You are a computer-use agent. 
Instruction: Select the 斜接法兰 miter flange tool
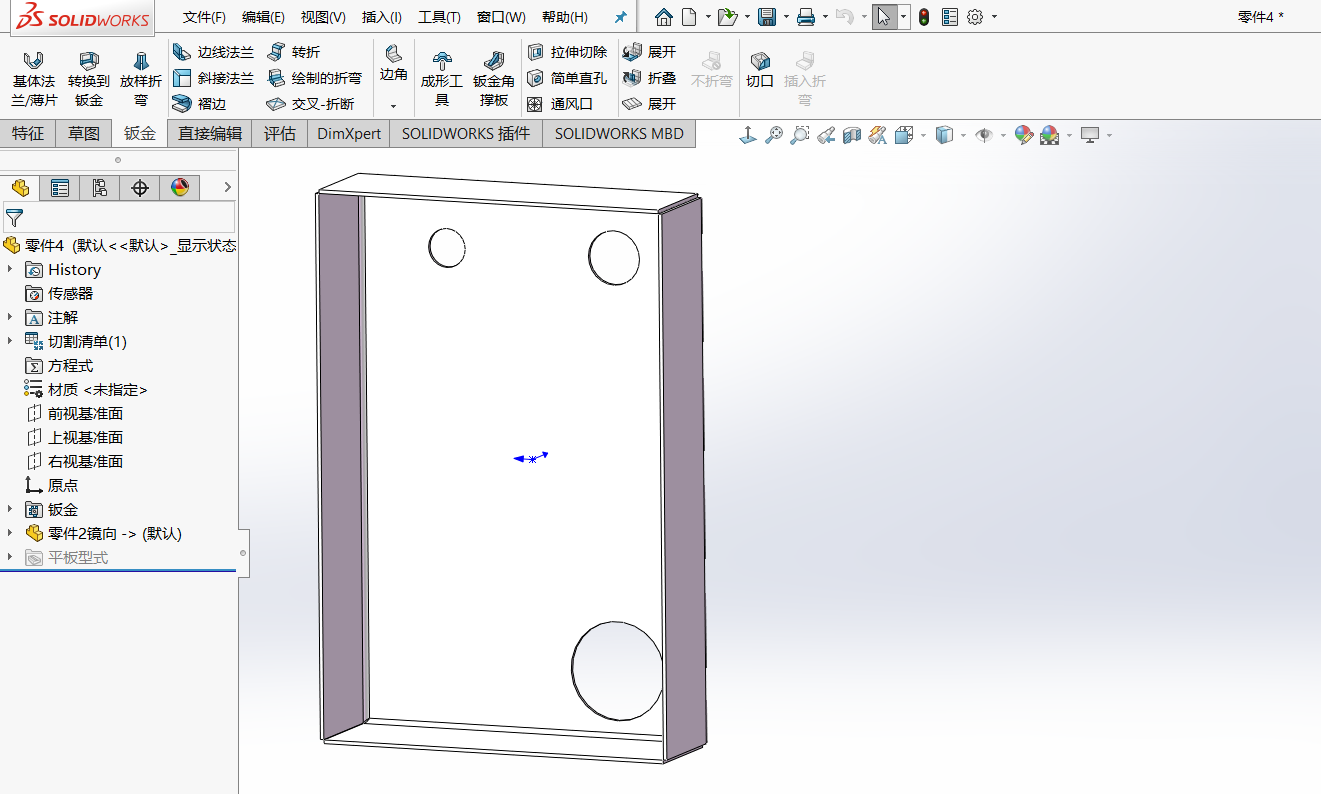click(x=213, y=78)
